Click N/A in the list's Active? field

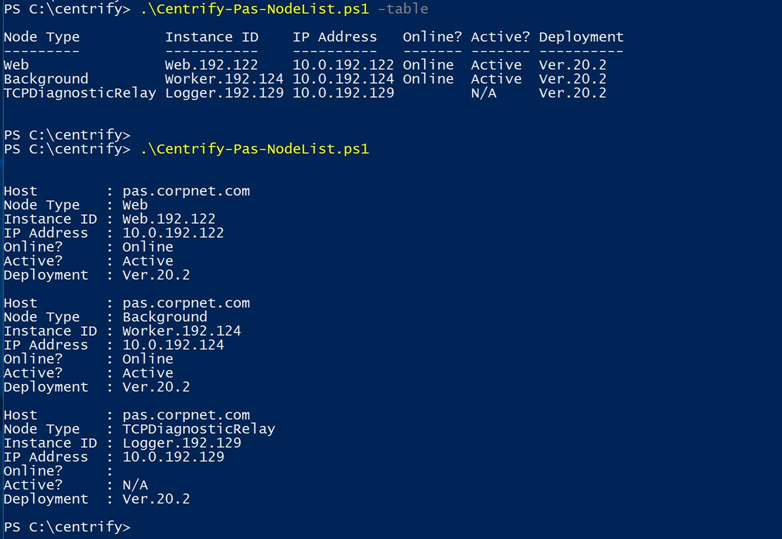tap(135, 485)
